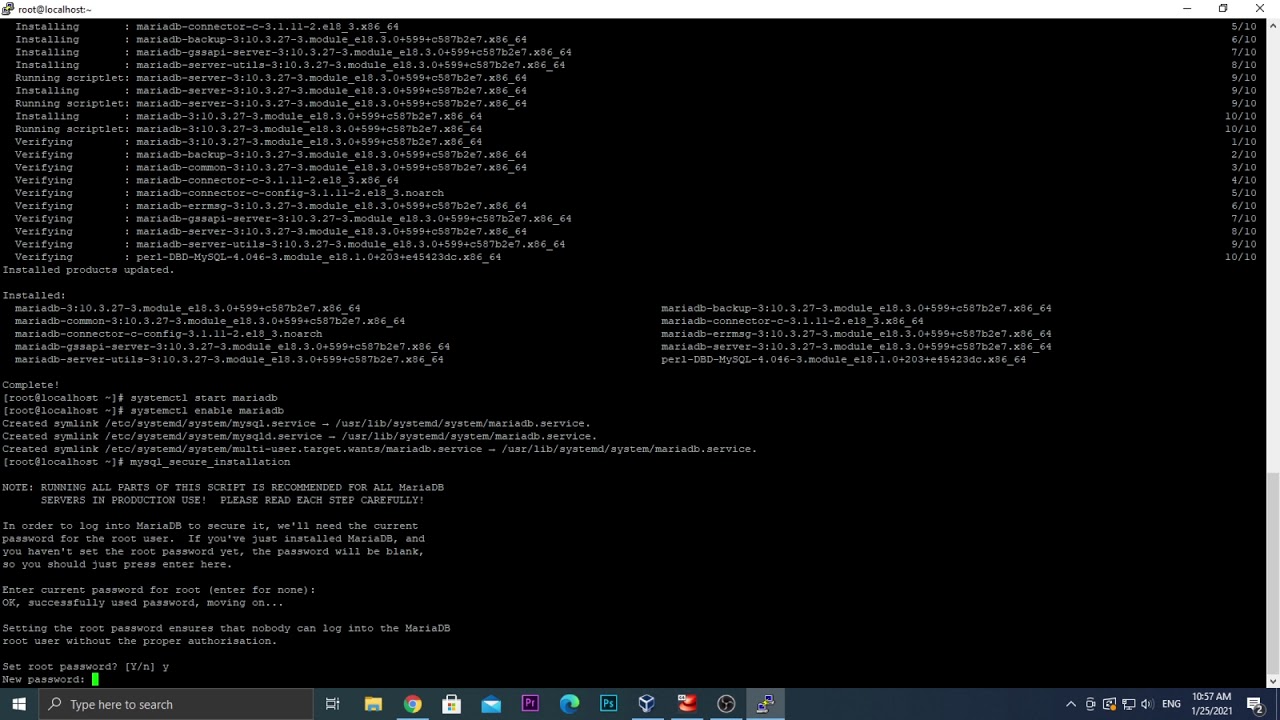The image size is (1280, 720).
Task: Click the 'Setting the root password ensures' line
Action: [226, 629]
